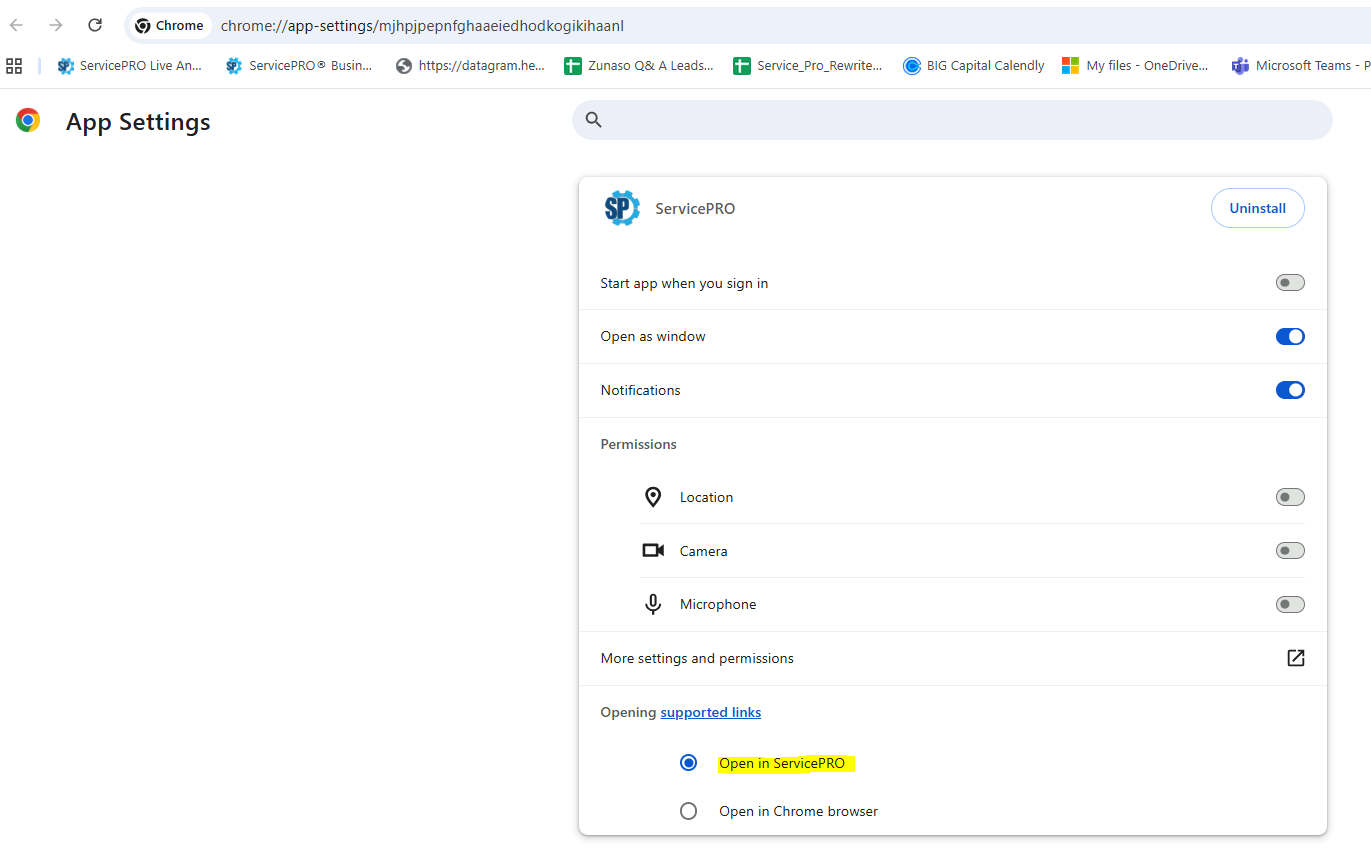
Task: Toggle the Camera permission switch
Action: 1290,551
